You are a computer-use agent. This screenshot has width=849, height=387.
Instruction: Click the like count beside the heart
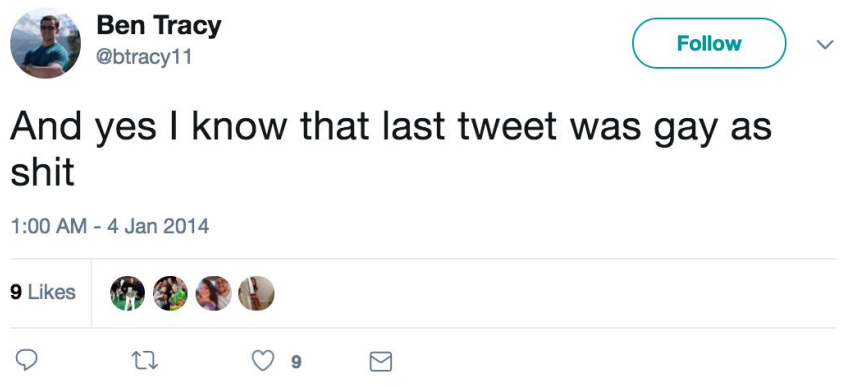tap(296, 362)
